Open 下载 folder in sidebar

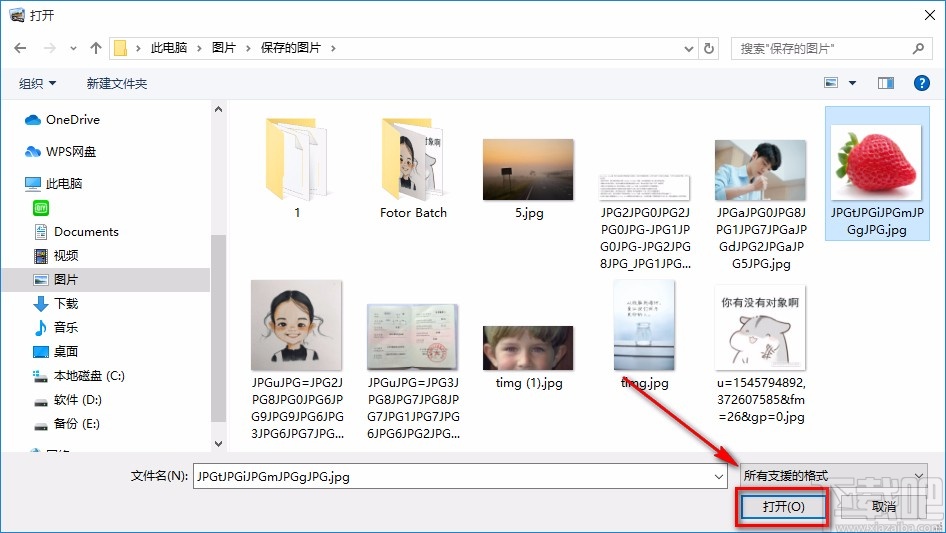pyautogui.click(x=56, y=304)
